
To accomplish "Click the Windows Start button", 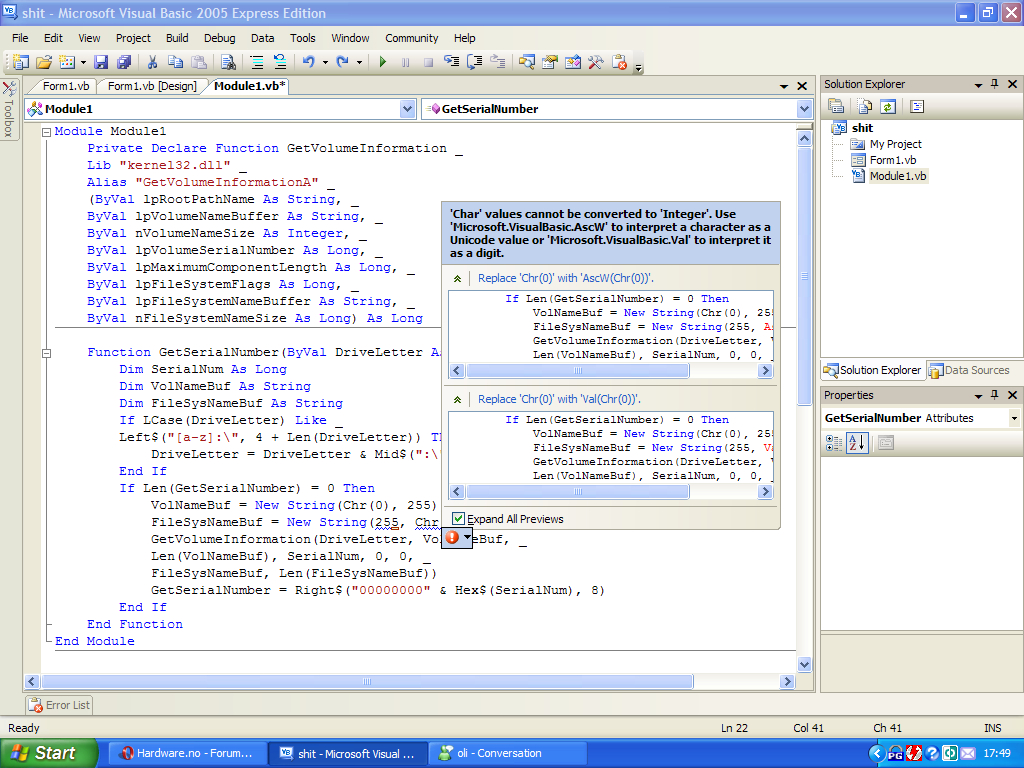I will [48, 753].
